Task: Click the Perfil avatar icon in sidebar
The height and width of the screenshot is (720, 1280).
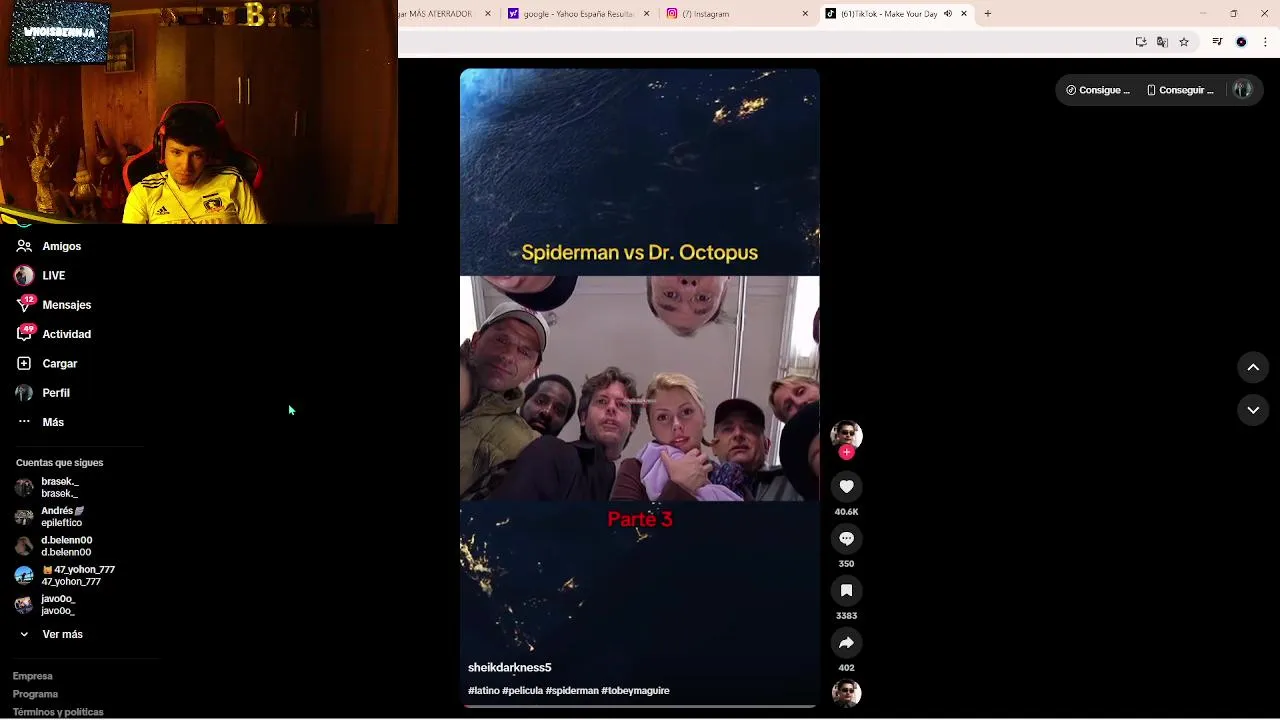Action: pos(24,393)
